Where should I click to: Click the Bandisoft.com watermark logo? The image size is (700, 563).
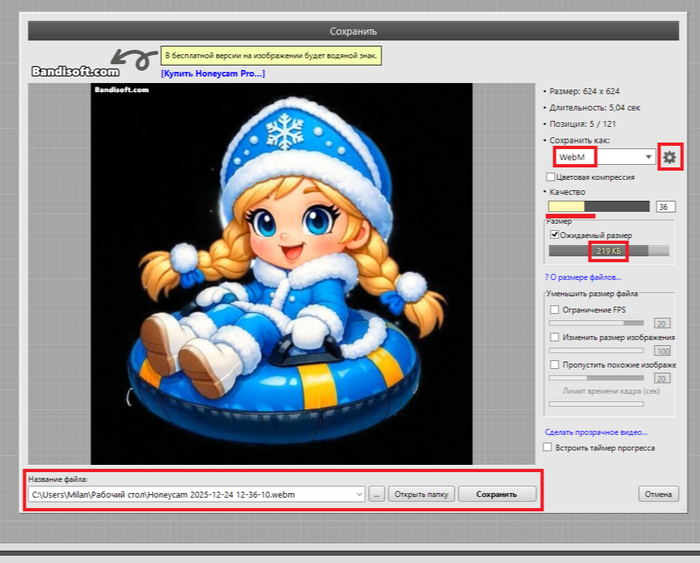tap(75, 71)
